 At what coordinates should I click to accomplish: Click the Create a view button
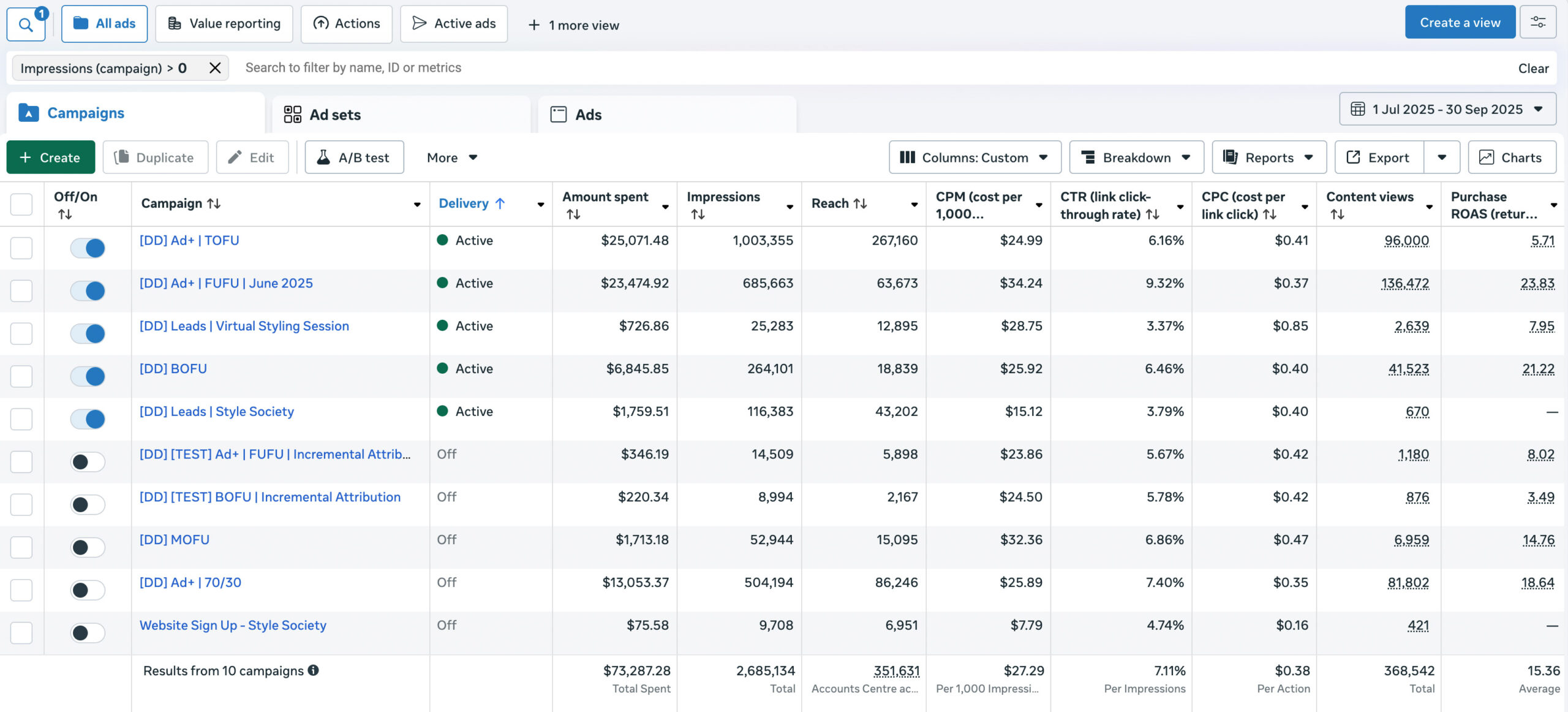[x=1460, y=23]
